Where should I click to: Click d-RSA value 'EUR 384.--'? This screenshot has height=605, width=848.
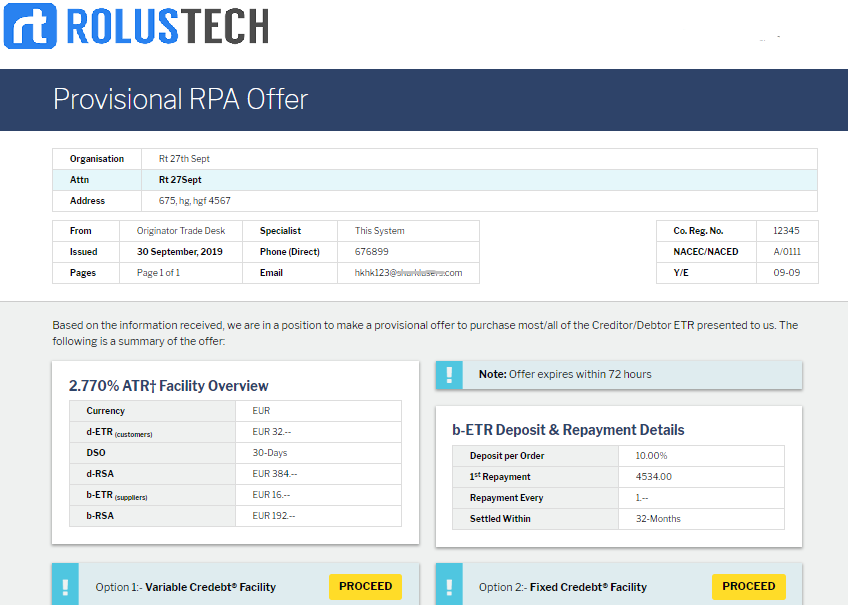pos(275,474)
